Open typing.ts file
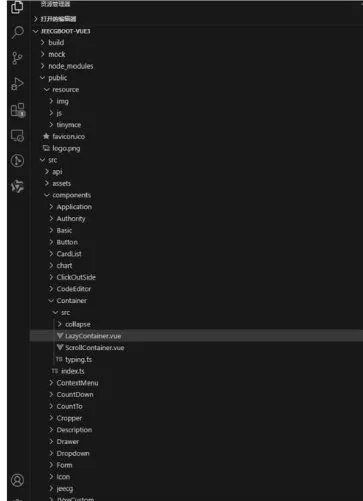This screenshot has width=363, height=501. 78,359
